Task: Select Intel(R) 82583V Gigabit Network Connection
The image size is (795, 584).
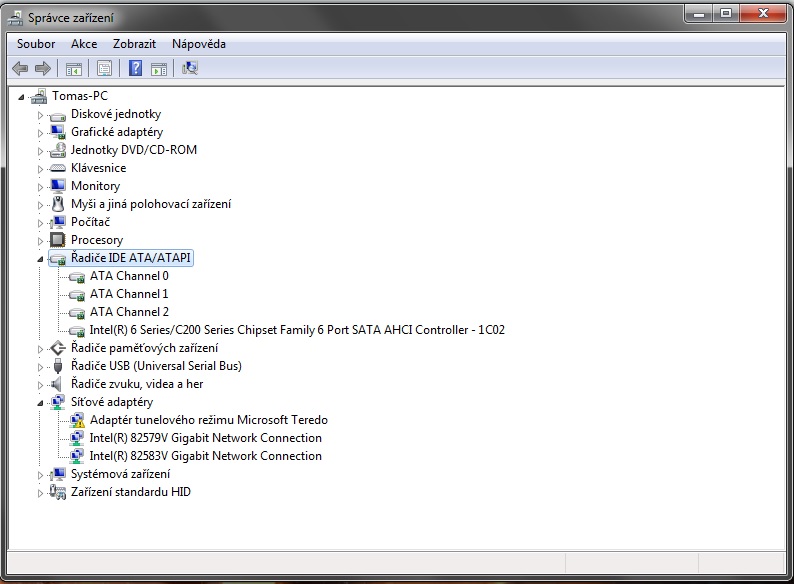Action: pos(206,456)
